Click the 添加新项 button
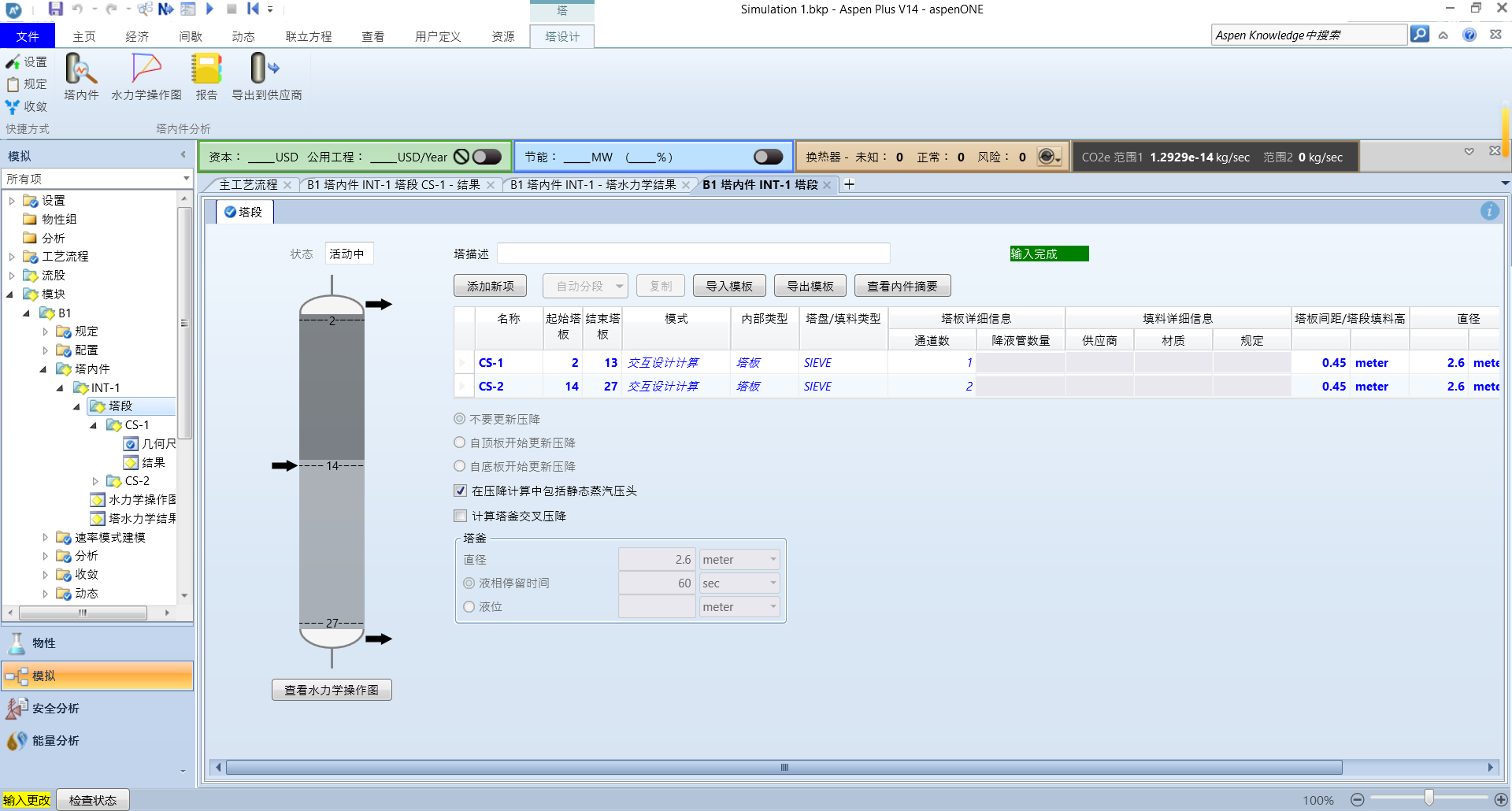1512x811 pixels. (490, 286)
